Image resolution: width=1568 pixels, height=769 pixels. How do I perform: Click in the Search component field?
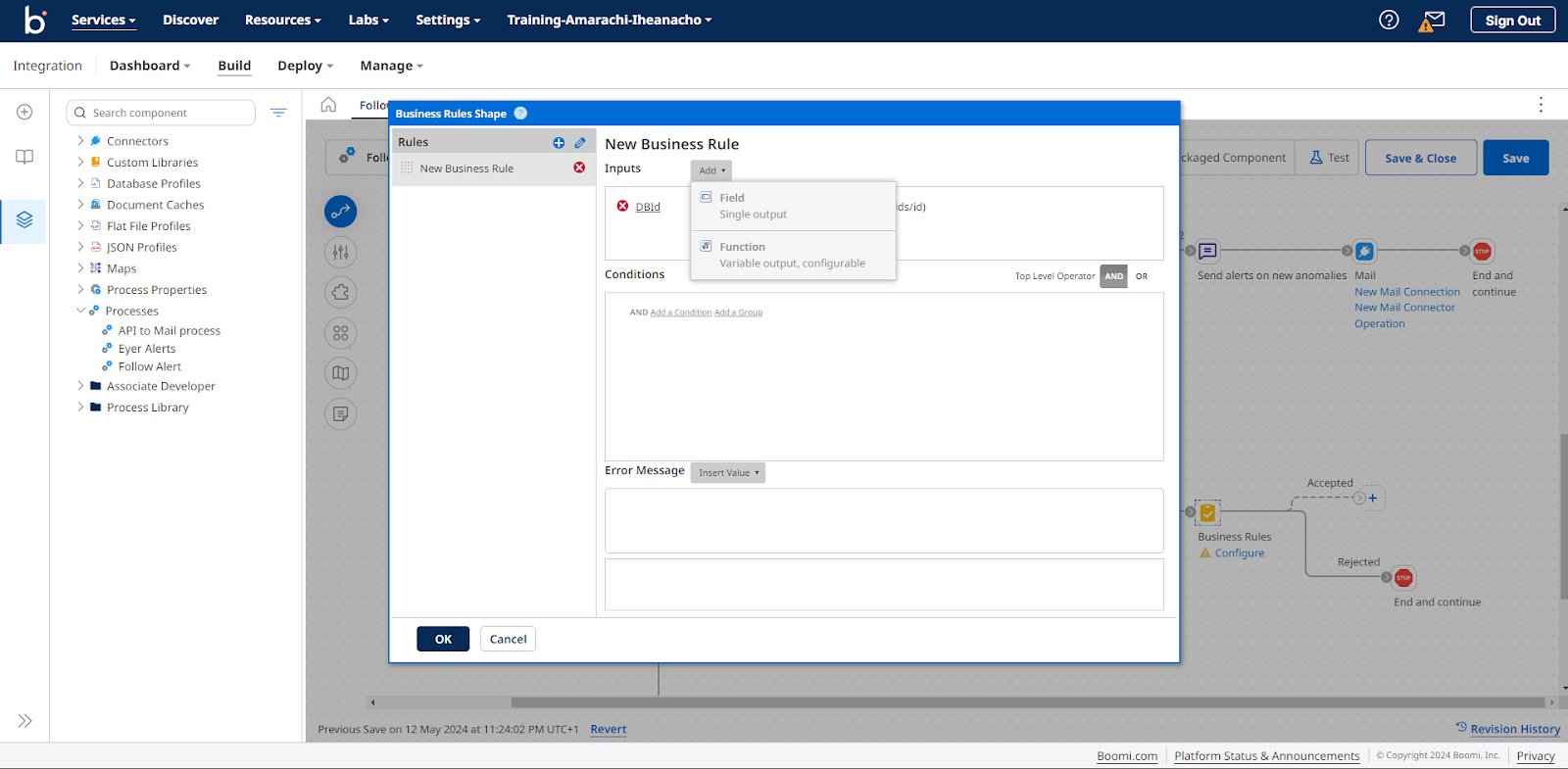(162, 113)
